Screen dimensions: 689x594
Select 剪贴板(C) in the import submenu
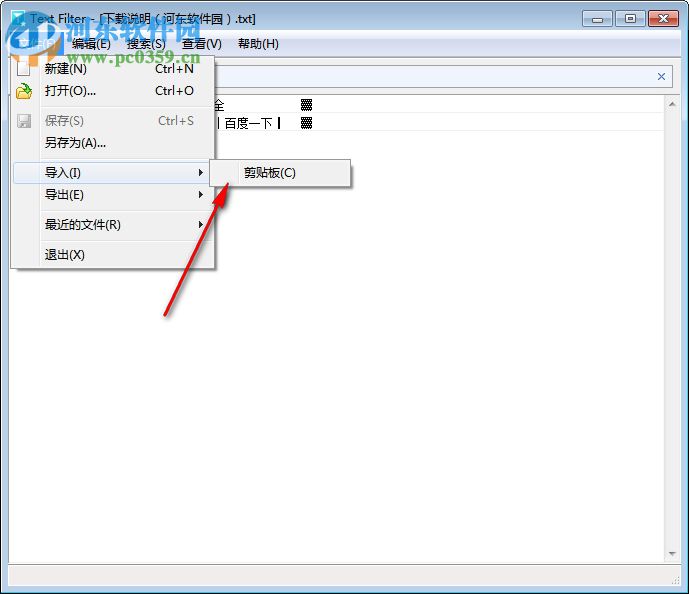[x=280, y=173]
